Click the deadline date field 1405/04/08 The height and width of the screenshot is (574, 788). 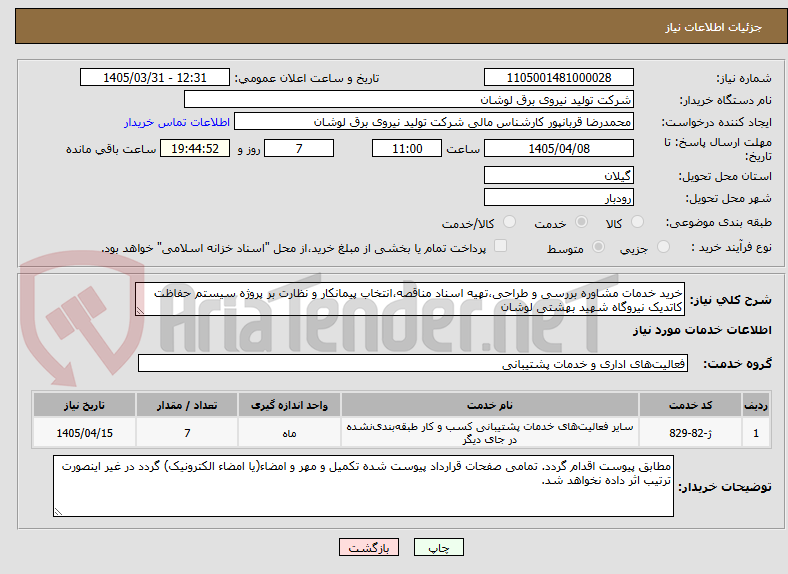[558, 148]
